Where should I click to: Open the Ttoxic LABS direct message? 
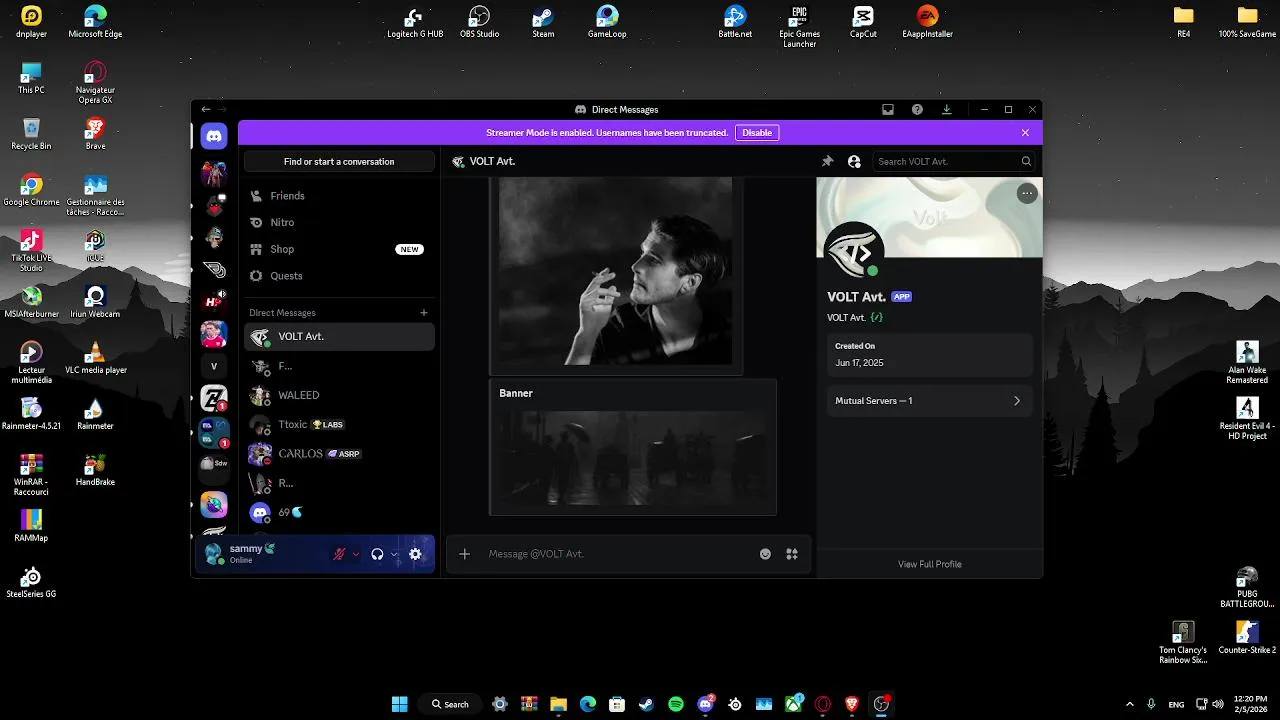coord(339,424)
